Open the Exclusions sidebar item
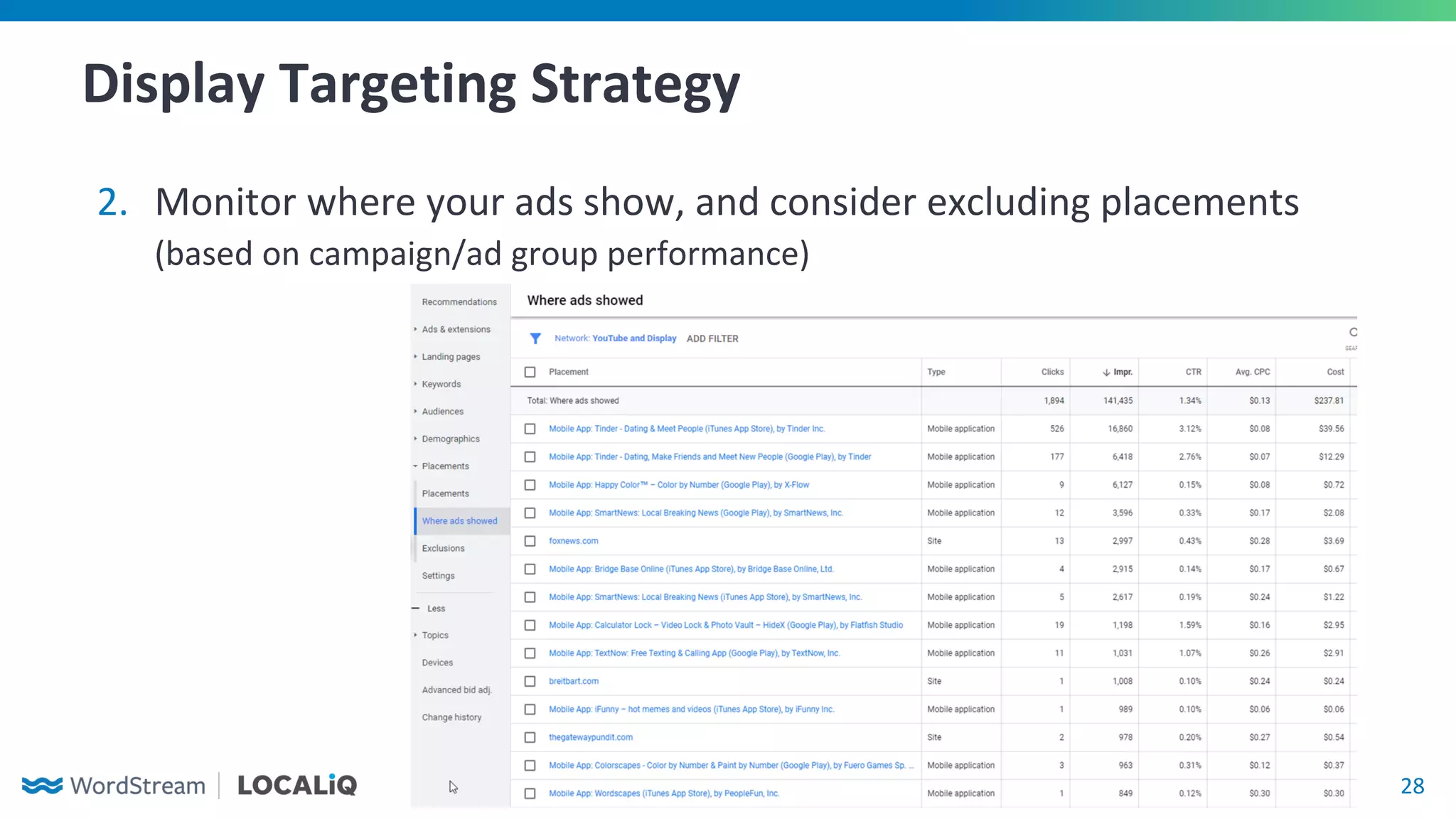The width and height of the screenshot is (1456, 819). (443, 548)
